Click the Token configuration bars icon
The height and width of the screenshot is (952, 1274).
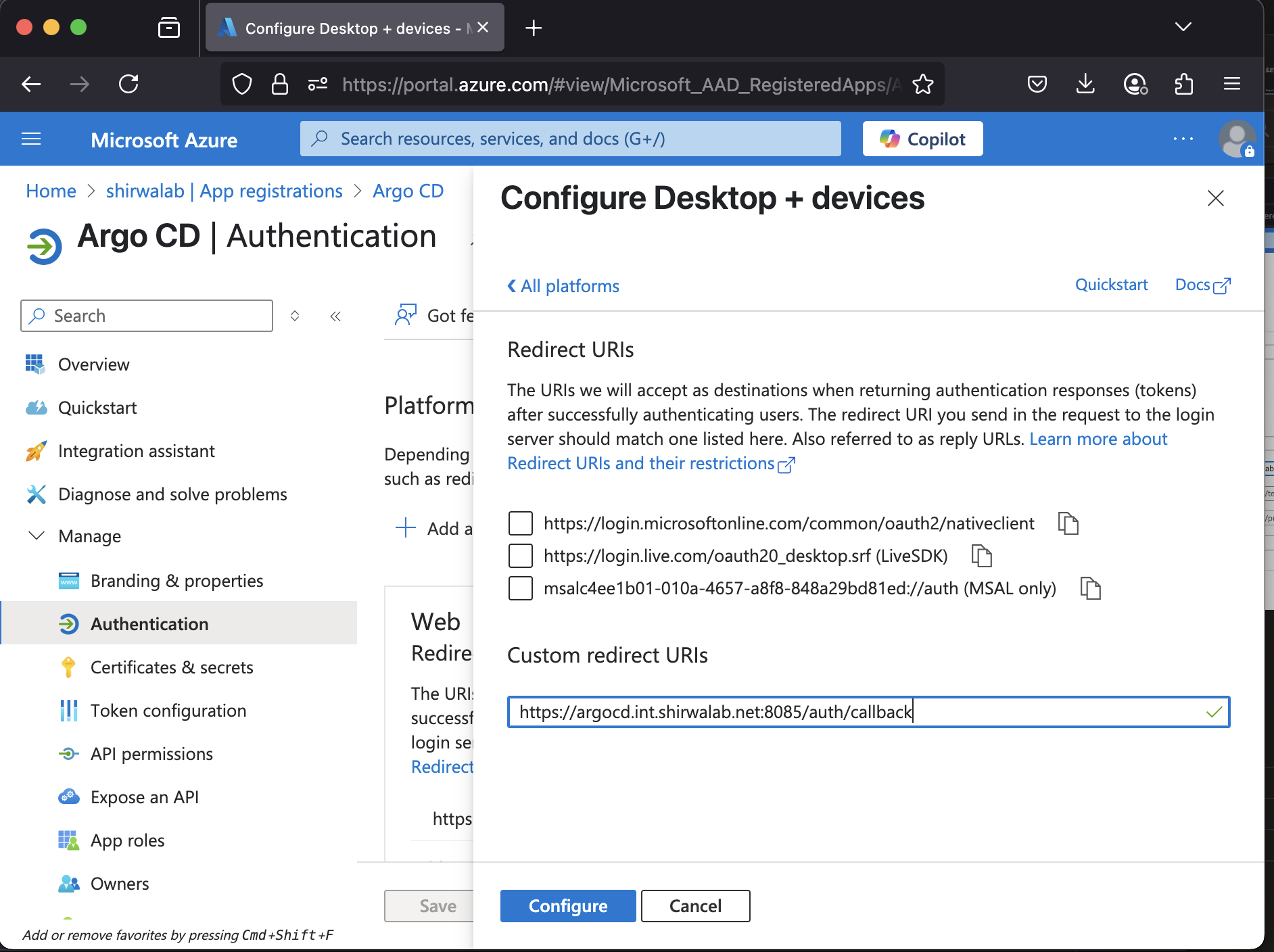[x=69, y=711]
